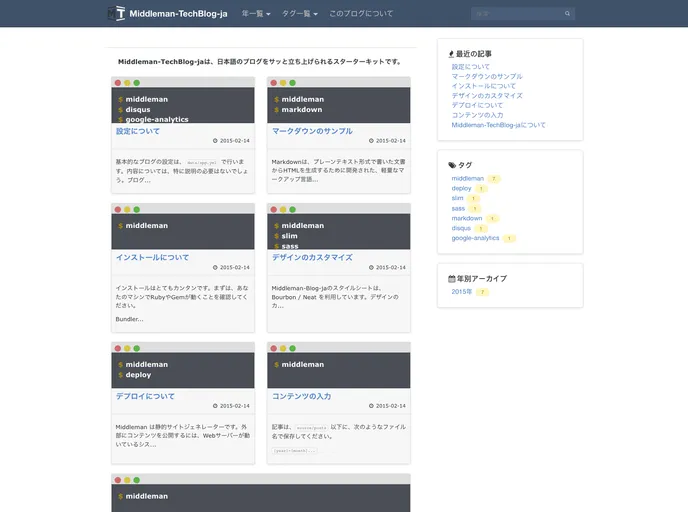Viewport: 688px width, 512px height.
Task: Choose the sass tag in sidebar
Action: point(457,208)
